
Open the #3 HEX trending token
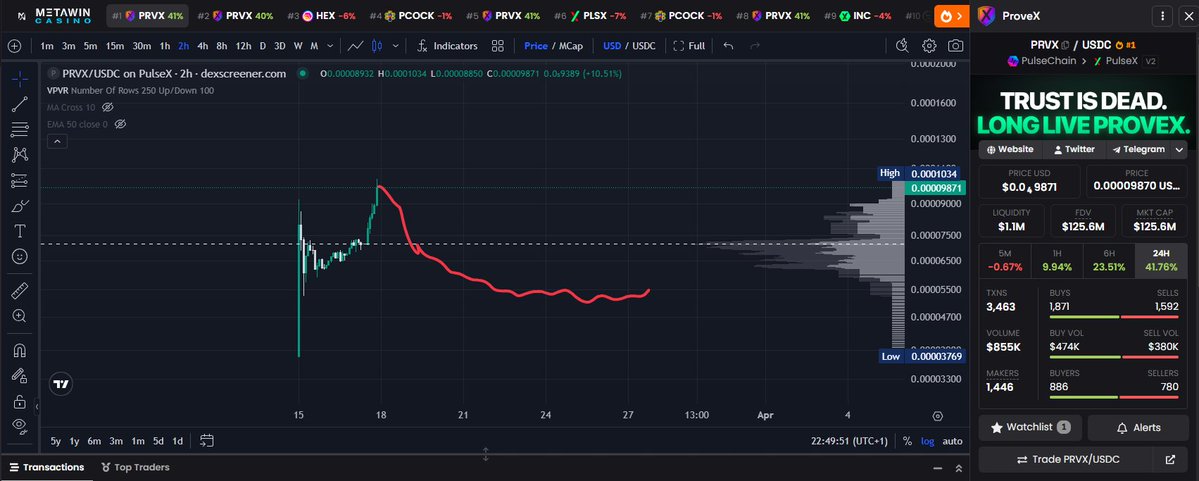point(321,15)
